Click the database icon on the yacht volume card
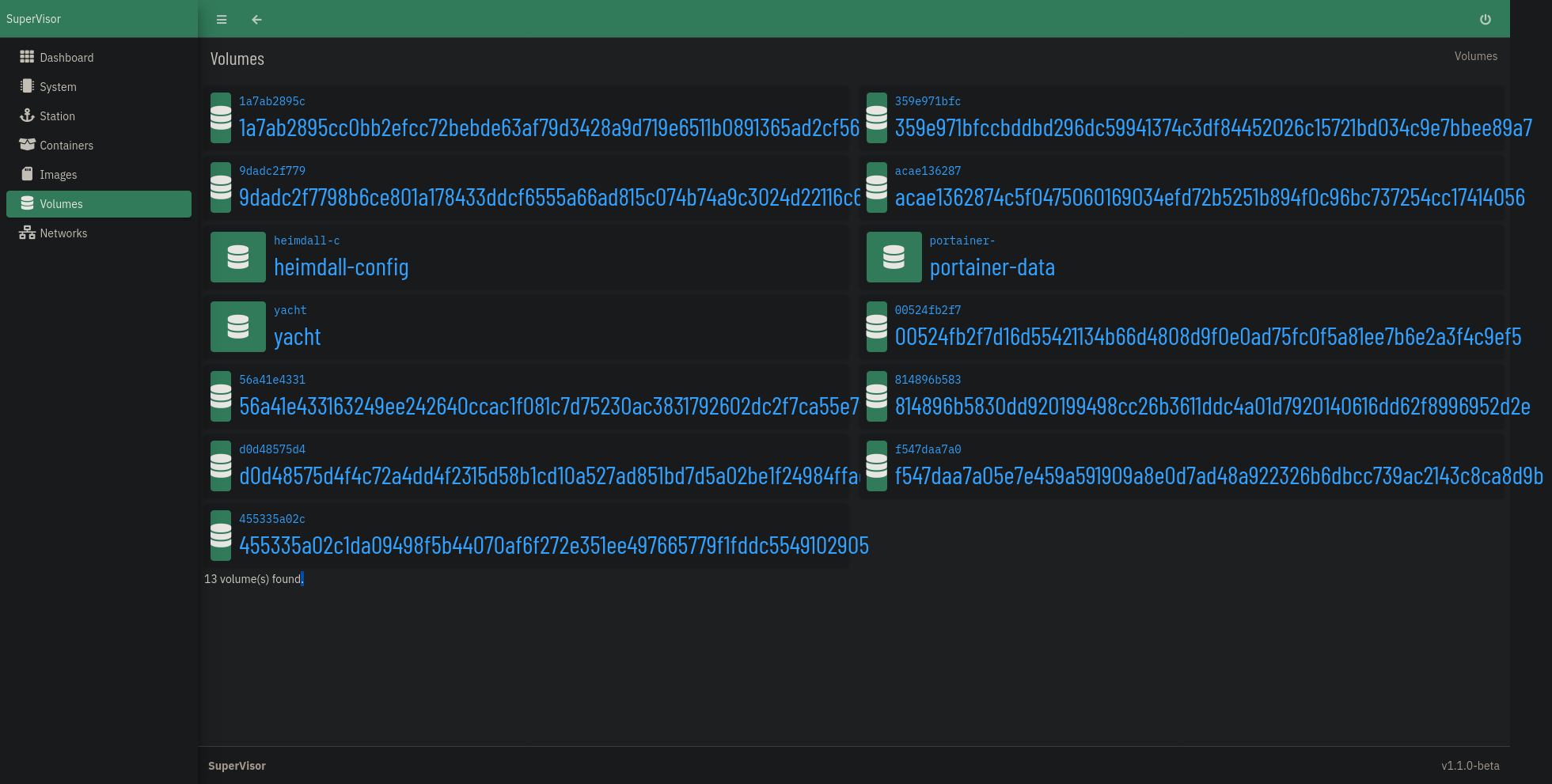 coord(237,327)
